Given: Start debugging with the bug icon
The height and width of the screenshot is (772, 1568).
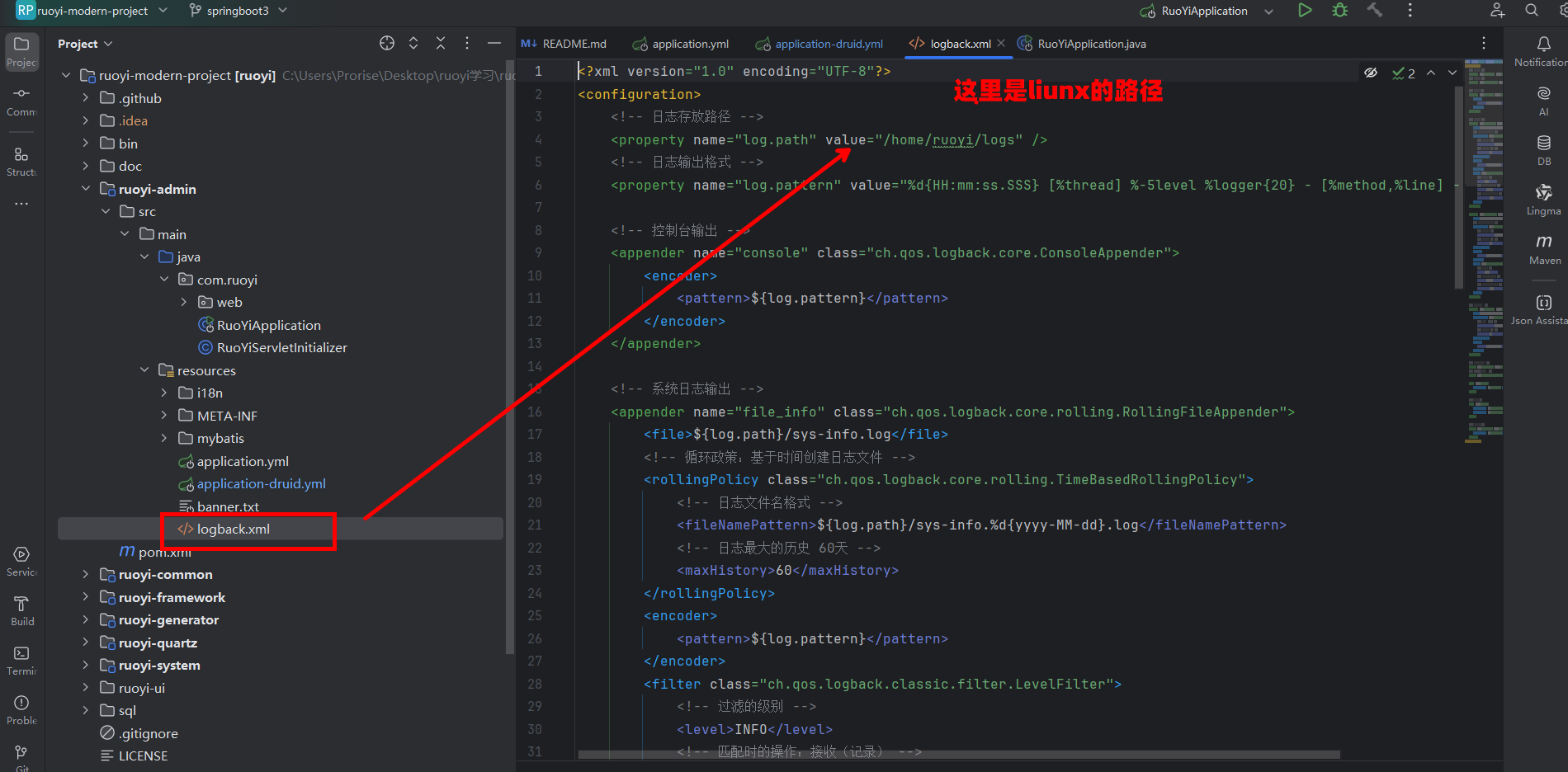Looking at the screenshot, I should point(1340,11).
